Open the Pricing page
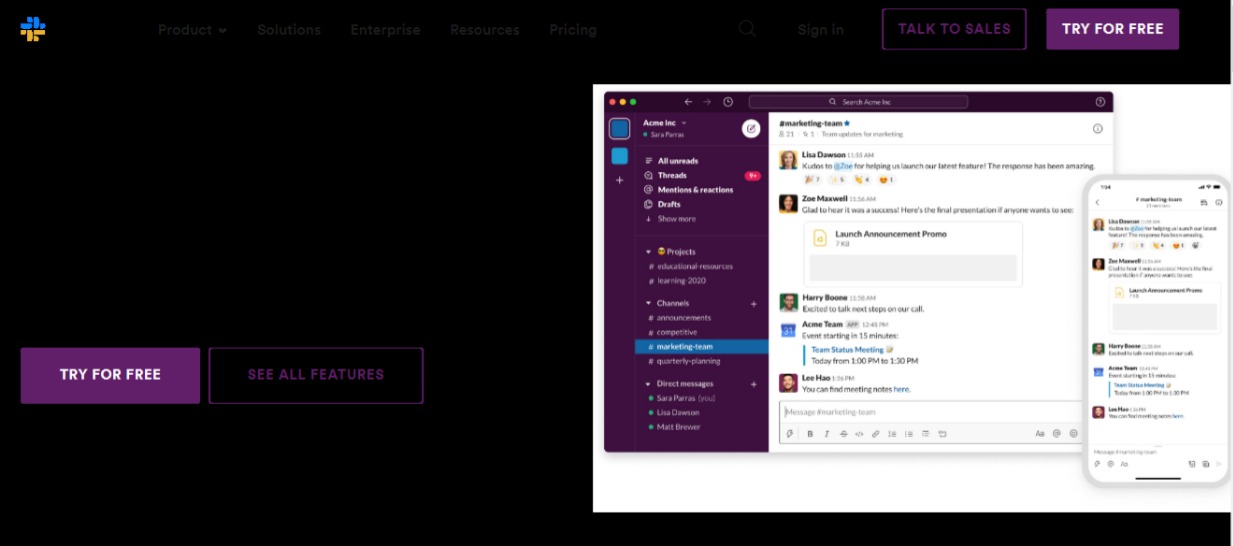Viewport: 1233px width, 546px height. (x=573, y=30)
